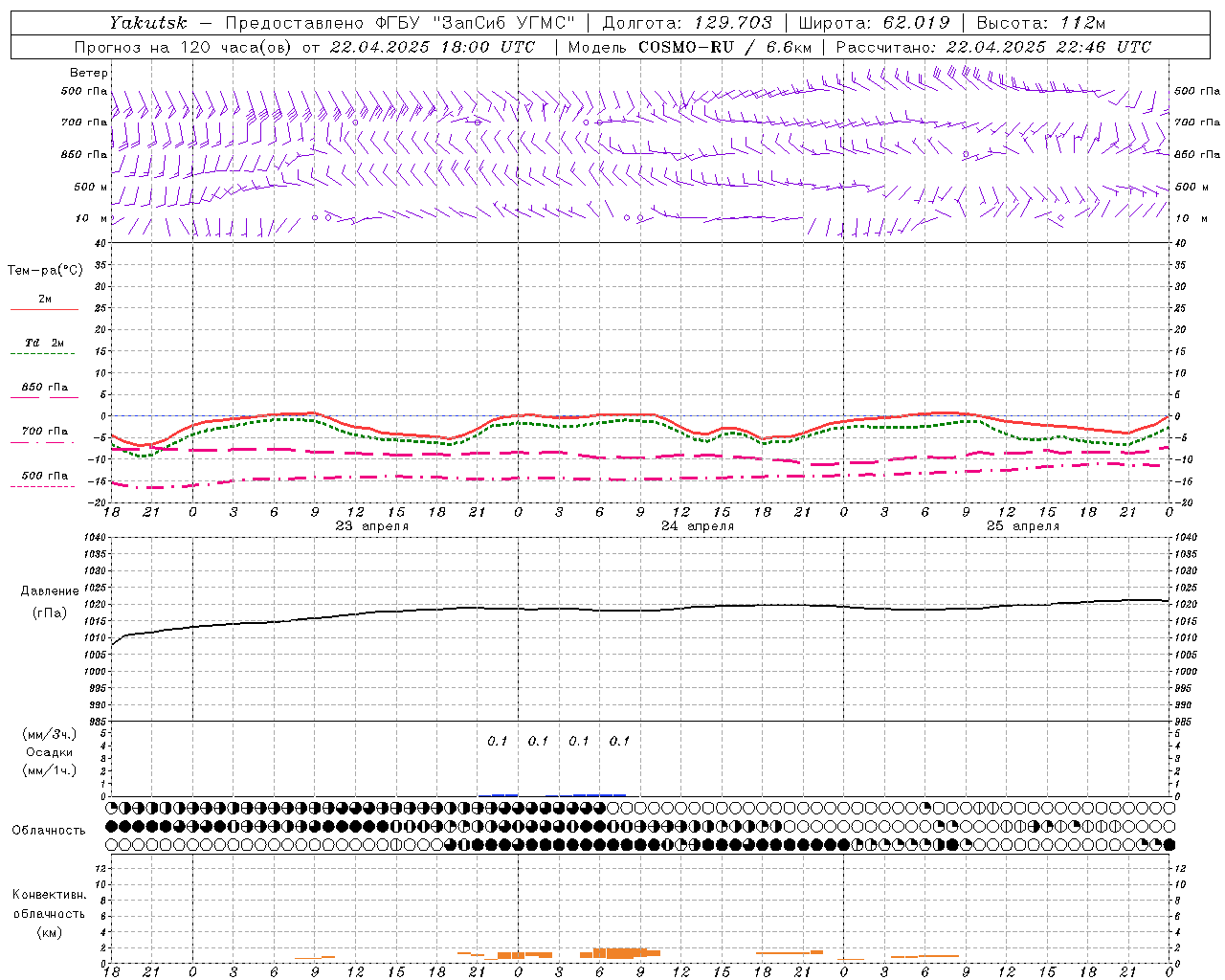Click the Yakutsk station title
1225x980 pixels.
click(x=147, y=23)
